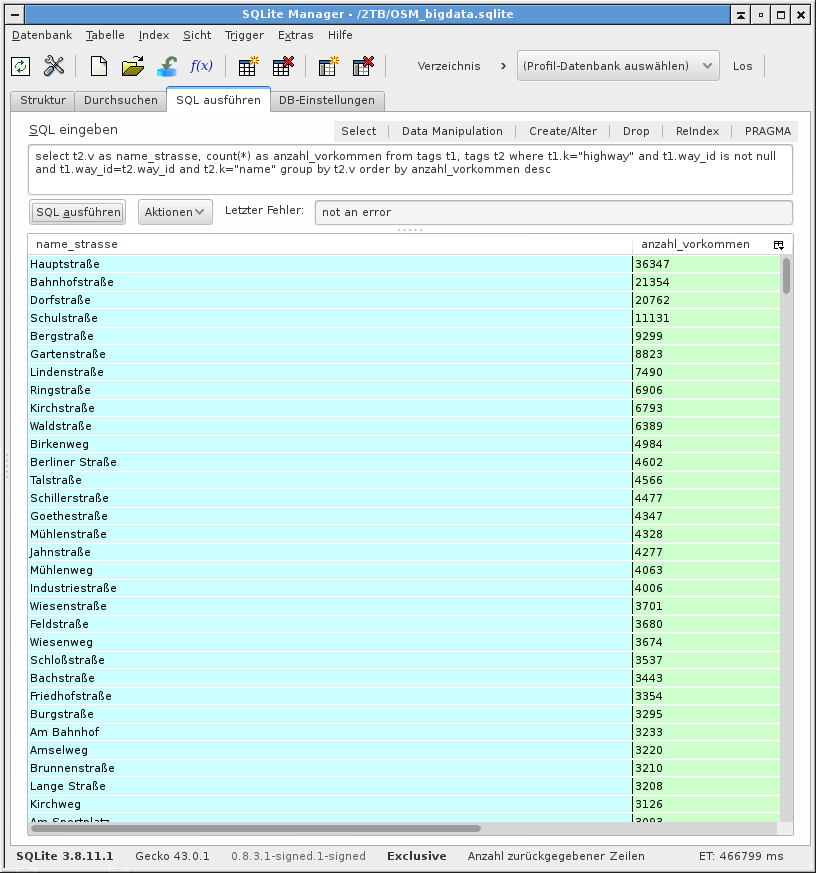Image resolution: width=816 pixels, height=873 pixels.
Task: Switch to the Struktur tab
Action: (x=41, y=100)
